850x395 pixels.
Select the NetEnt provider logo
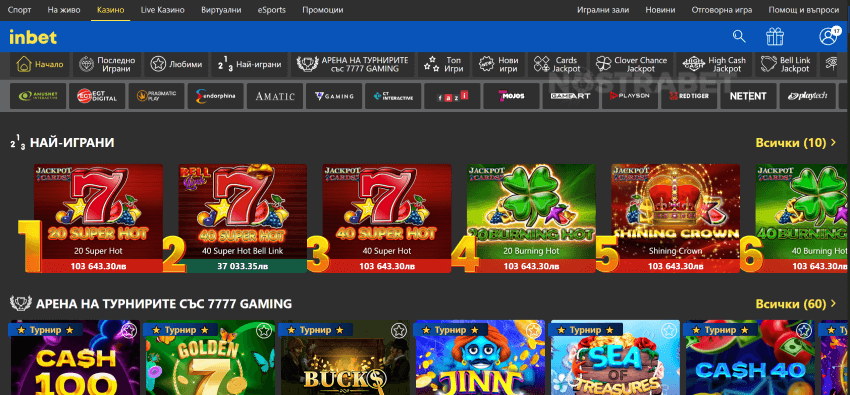(x=748, y=96)
